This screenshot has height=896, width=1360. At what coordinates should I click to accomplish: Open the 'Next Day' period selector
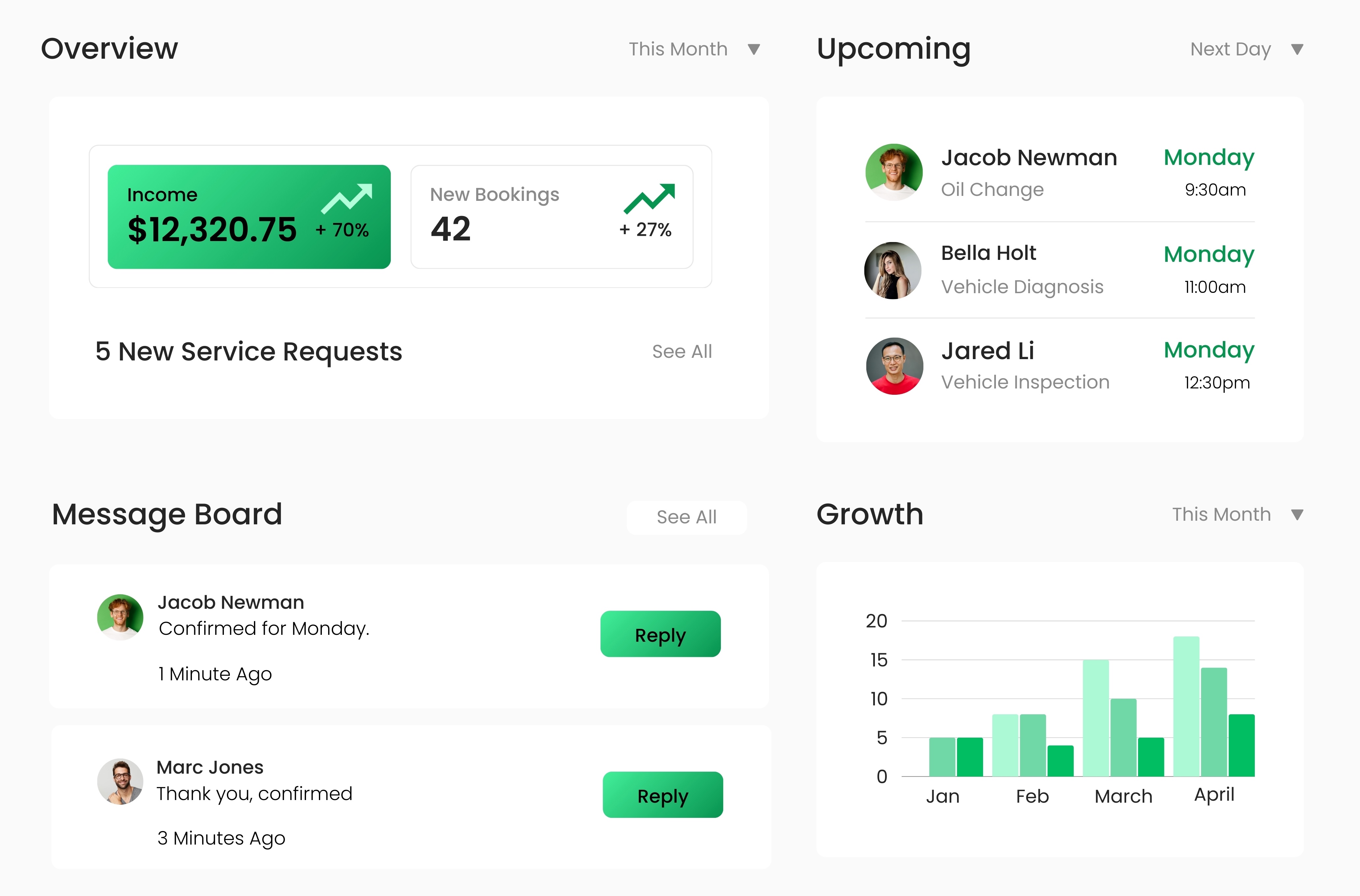[1248, 49]
